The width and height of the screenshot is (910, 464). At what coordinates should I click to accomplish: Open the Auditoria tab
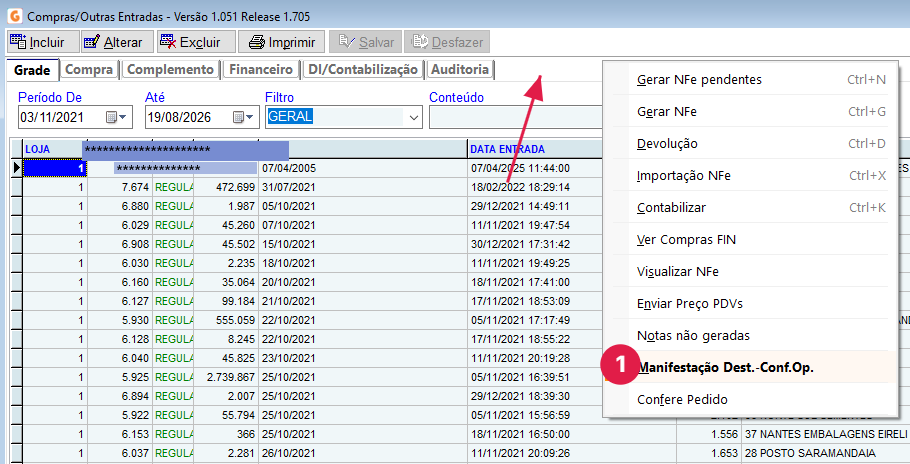[x=460, y=70]
